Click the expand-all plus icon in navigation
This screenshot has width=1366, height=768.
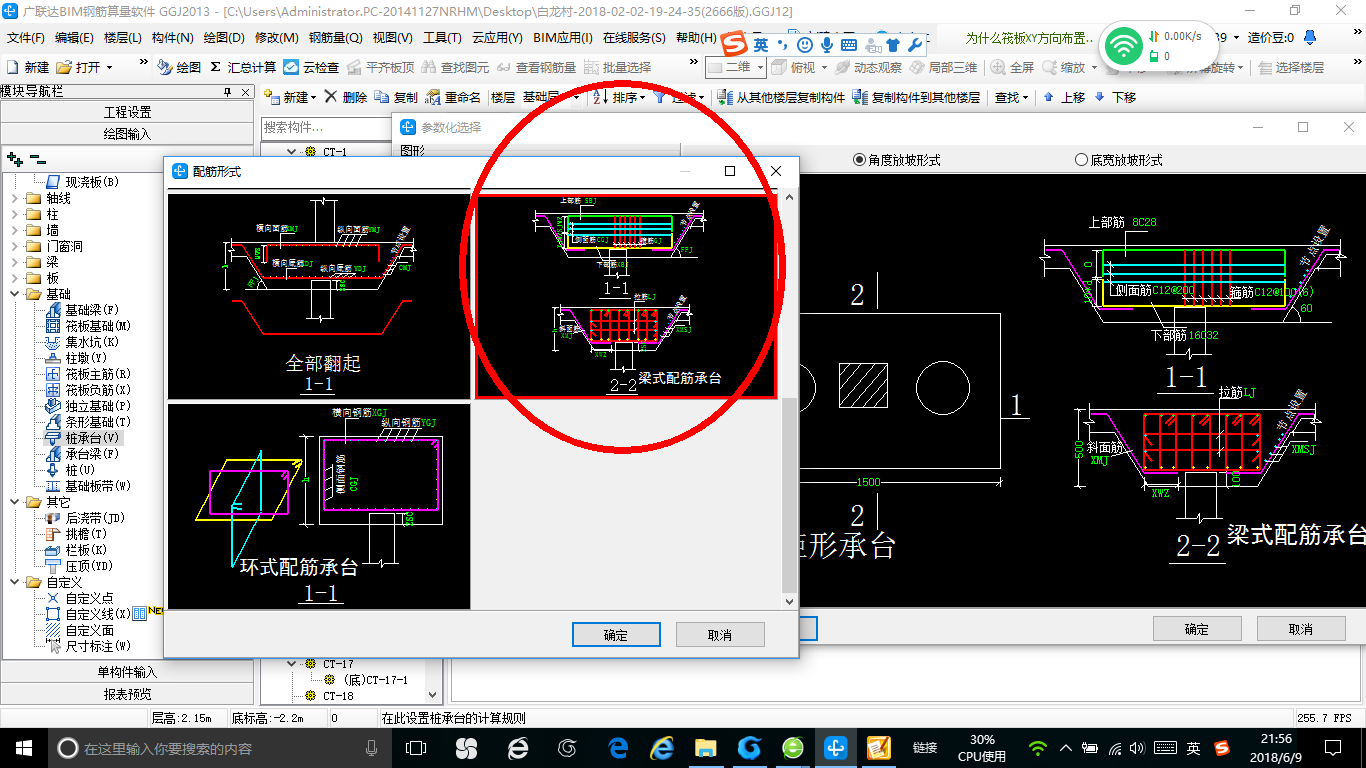click(x=14, y=159)
